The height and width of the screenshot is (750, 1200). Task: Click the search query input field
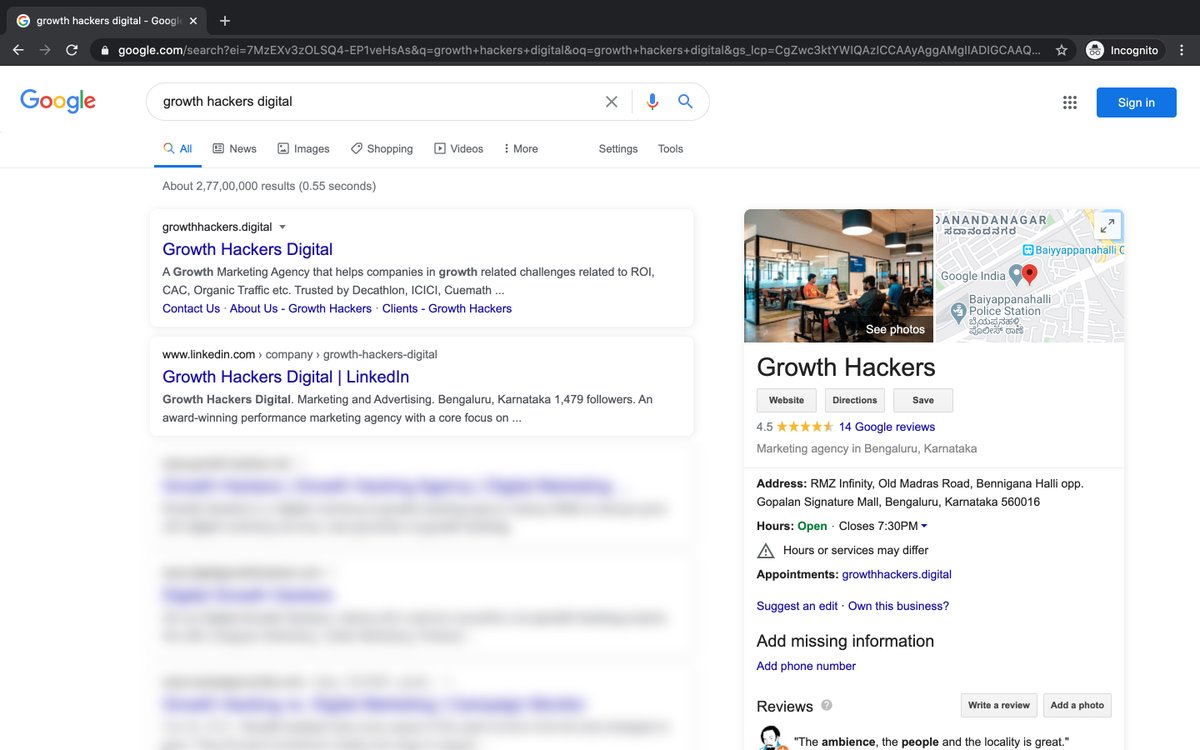pos(380,101)
